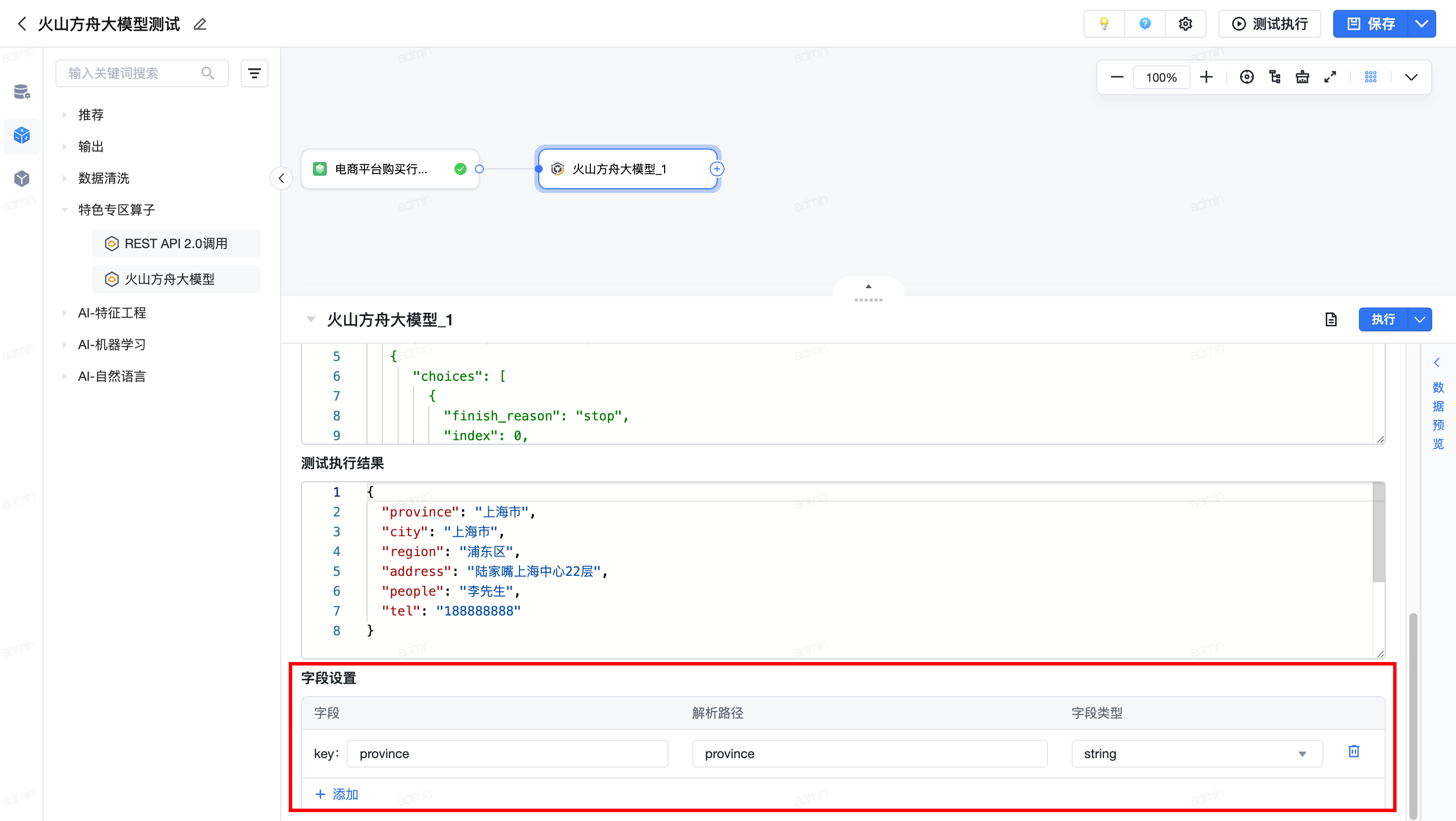Open the settings gear icon
Viewport: 1456px width, 821px height.
tap(1185, 24)
